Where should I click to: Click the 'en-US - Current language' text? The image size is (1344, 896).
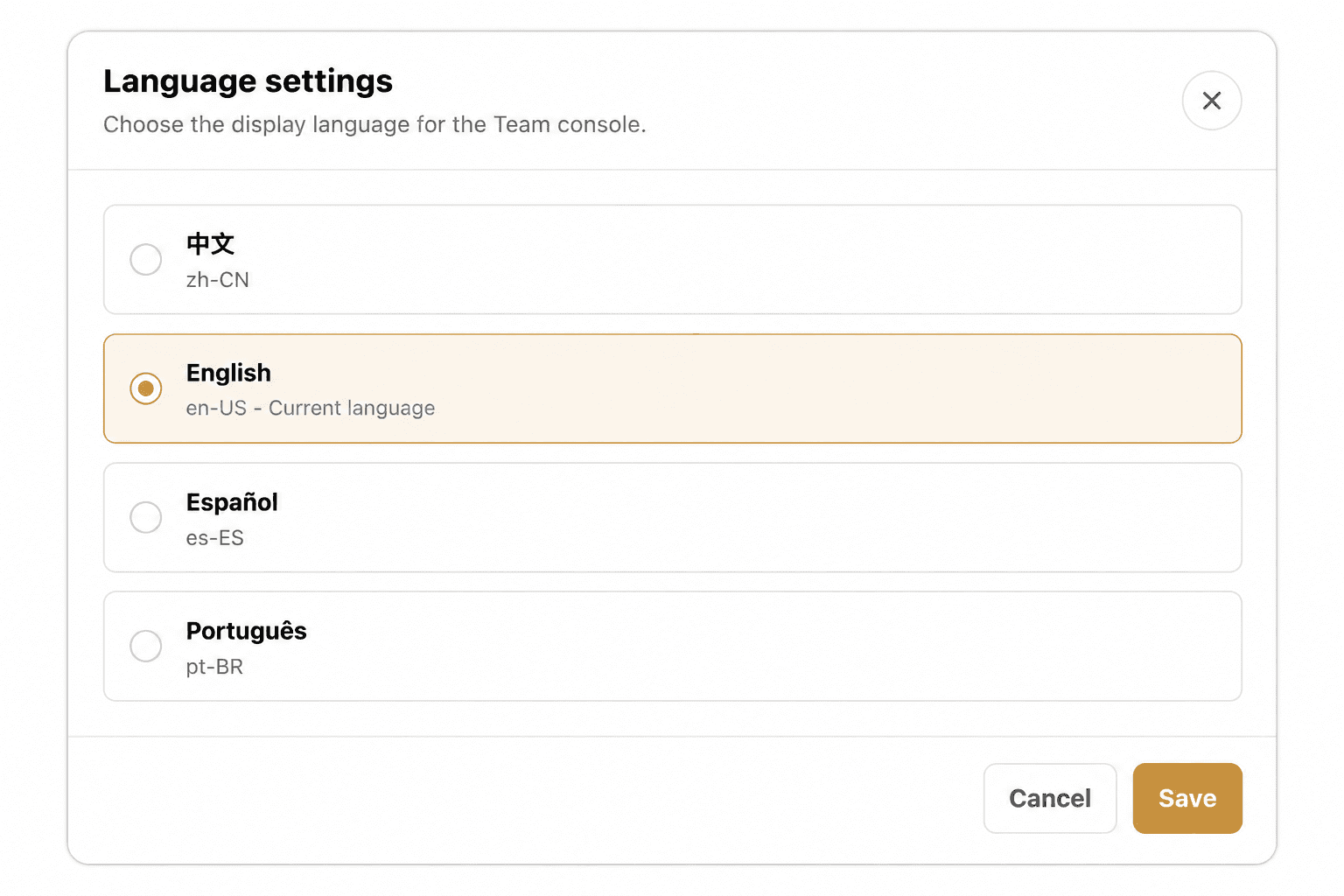[x=311, y=409]
